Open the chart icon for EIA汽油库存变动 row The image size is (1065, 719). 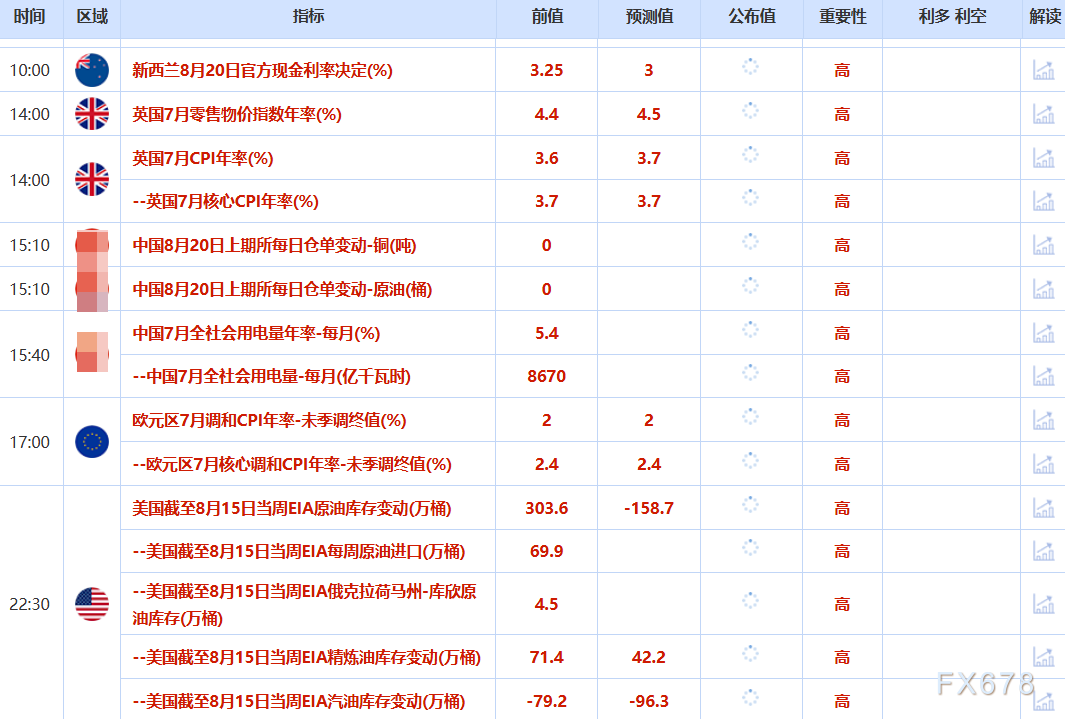coord(1046,699)
